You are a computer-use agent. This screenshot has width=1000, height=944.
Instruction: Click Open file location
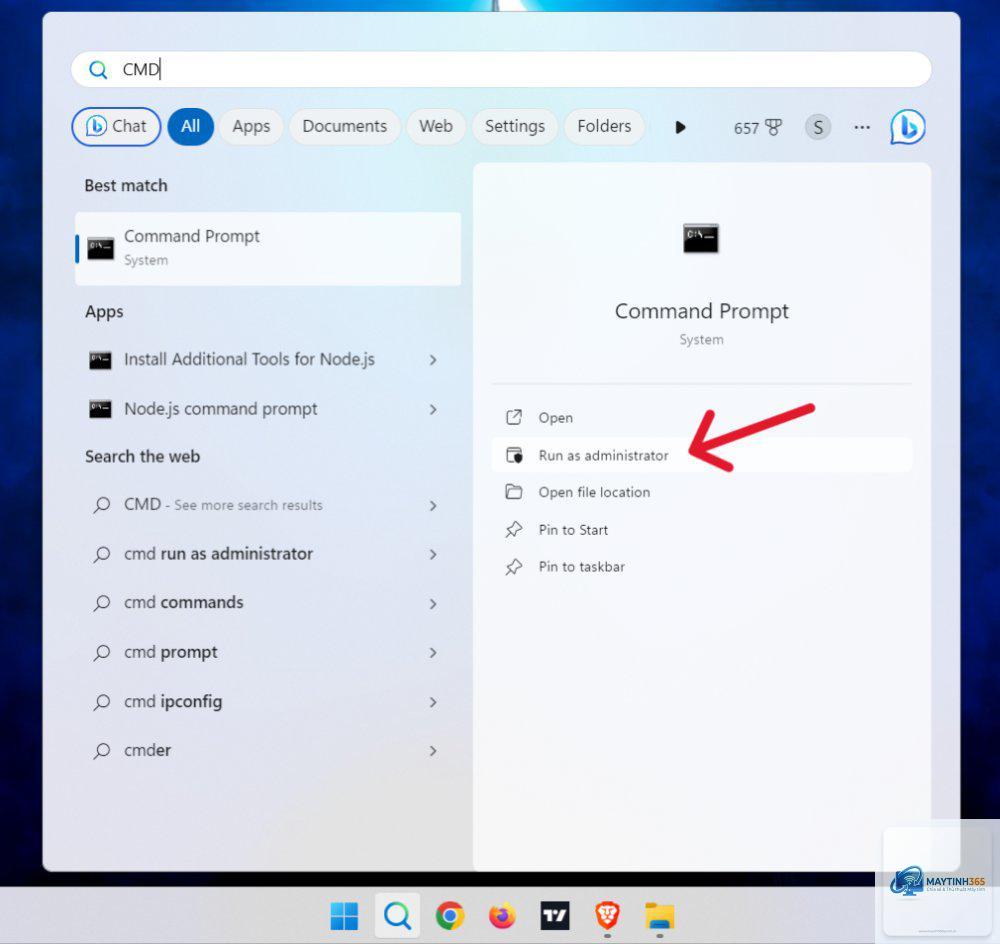coord(702,492)
